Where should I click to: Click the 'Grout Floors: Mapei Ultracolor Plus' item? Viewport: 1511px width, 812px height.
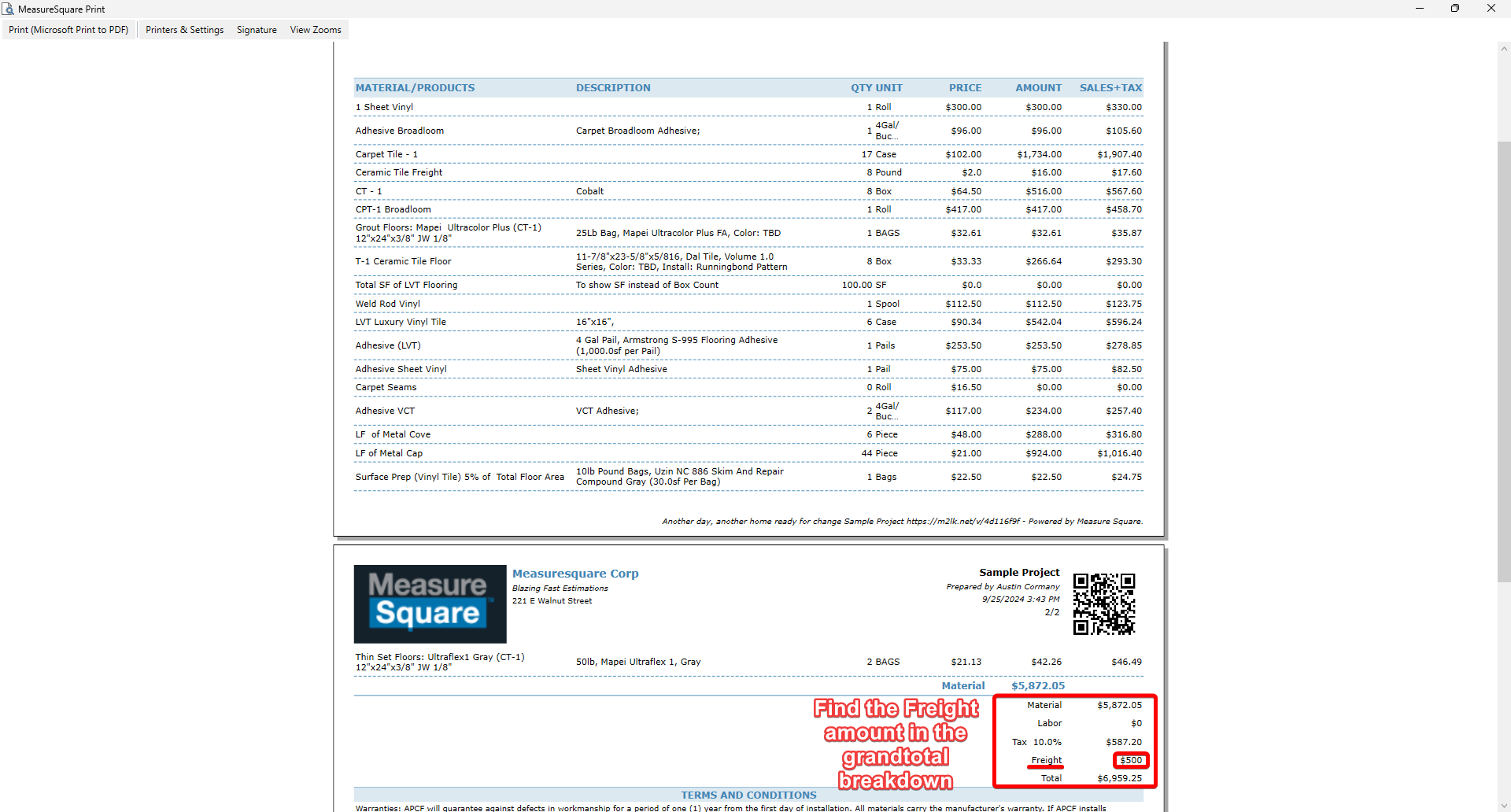[x=449, y=233]
